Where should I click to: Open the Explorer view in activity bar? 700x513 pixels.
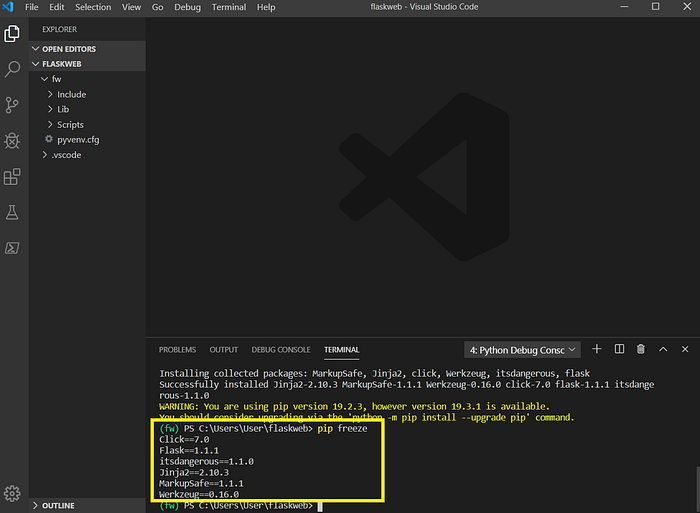tap(12, 34)
